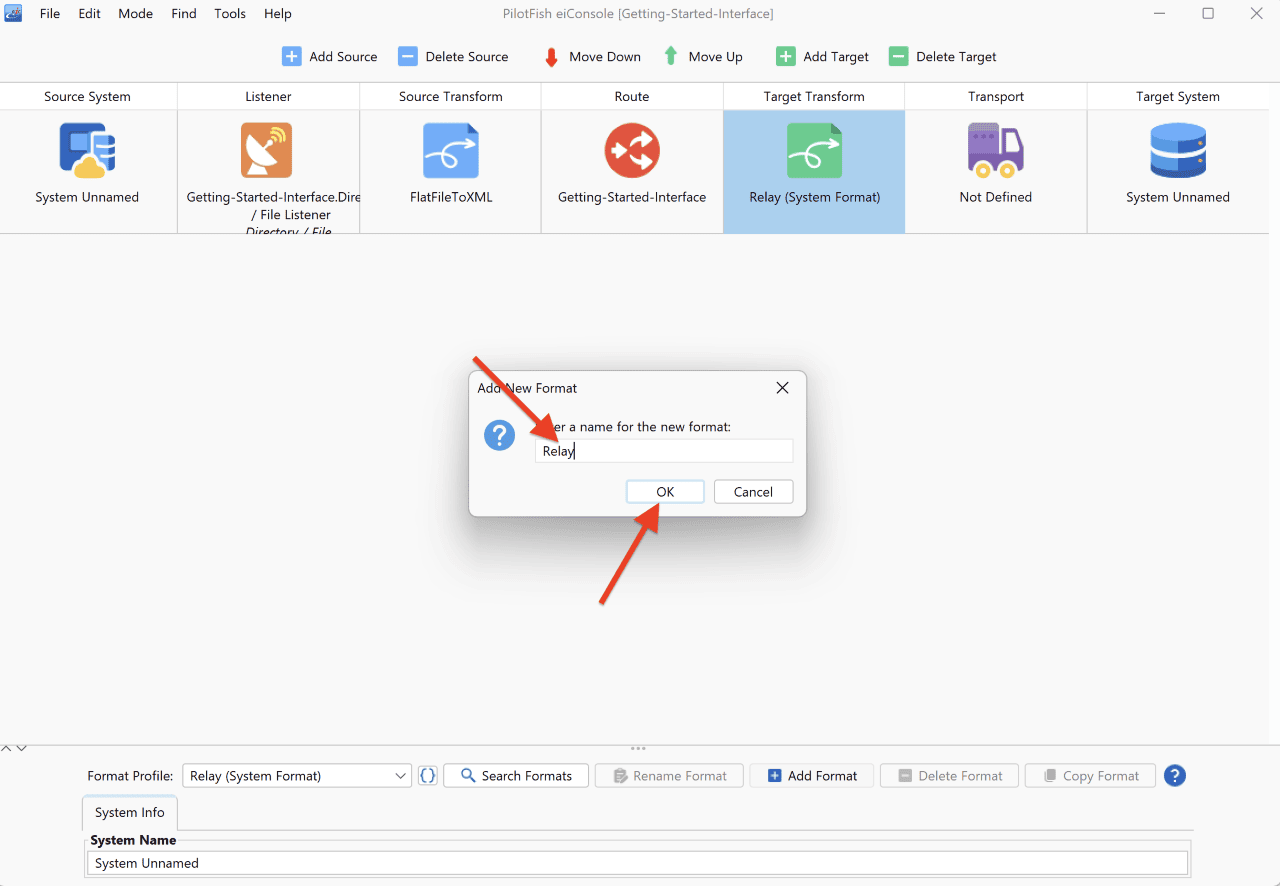This screenshot has width=1280, height=886.
Task: Click the Source Transform column header
Action: point(450,96)
